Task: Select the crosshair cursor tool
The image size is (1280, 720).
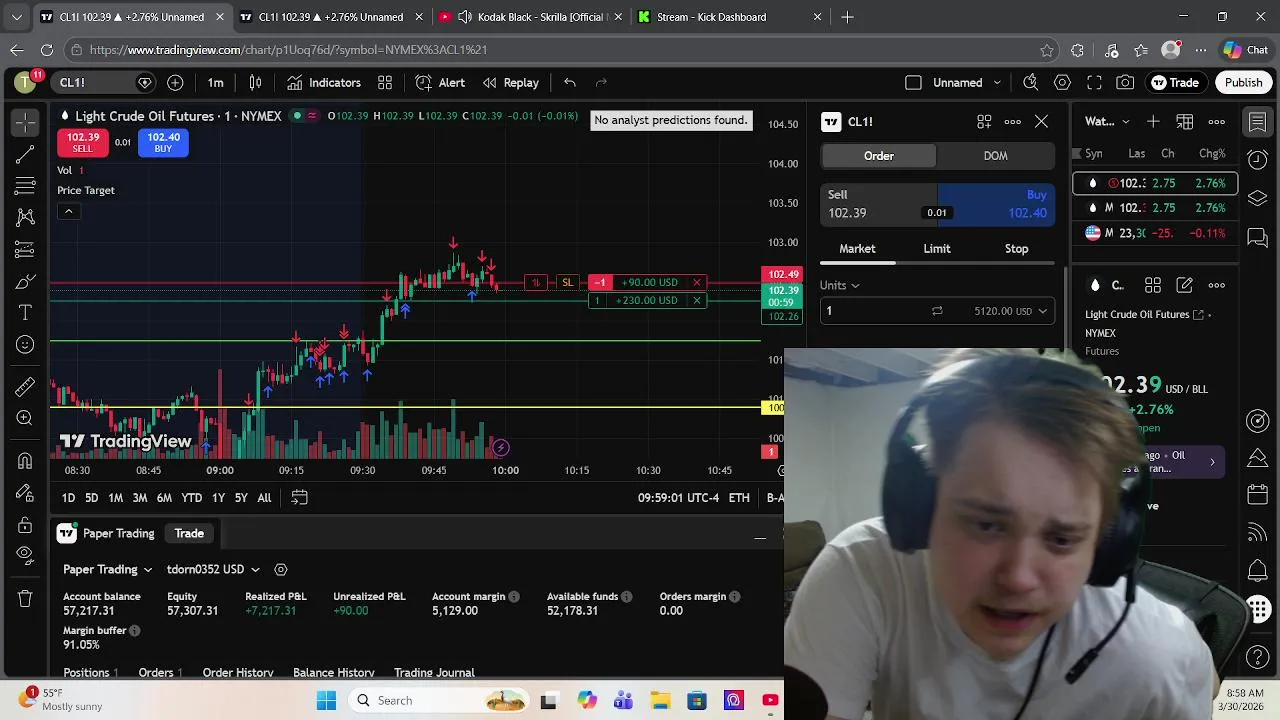Action: pyautogui.click(x=25, y=122)
